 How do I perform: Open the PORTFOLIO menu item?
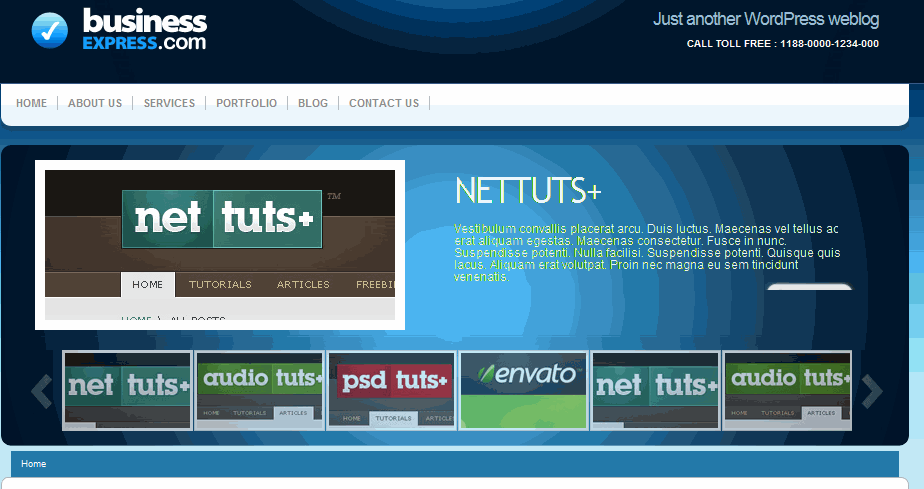[246, 103]
